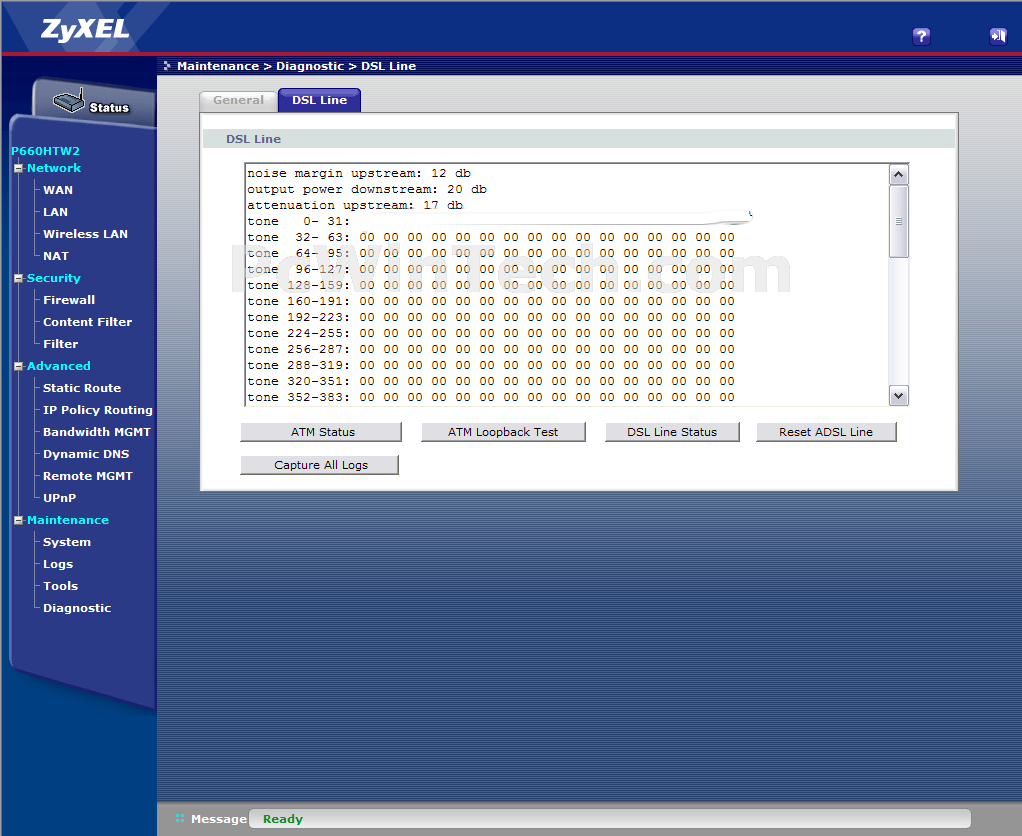Click the ATM Status button
The image size is (1022, 836).
click(x=321, y=432)
